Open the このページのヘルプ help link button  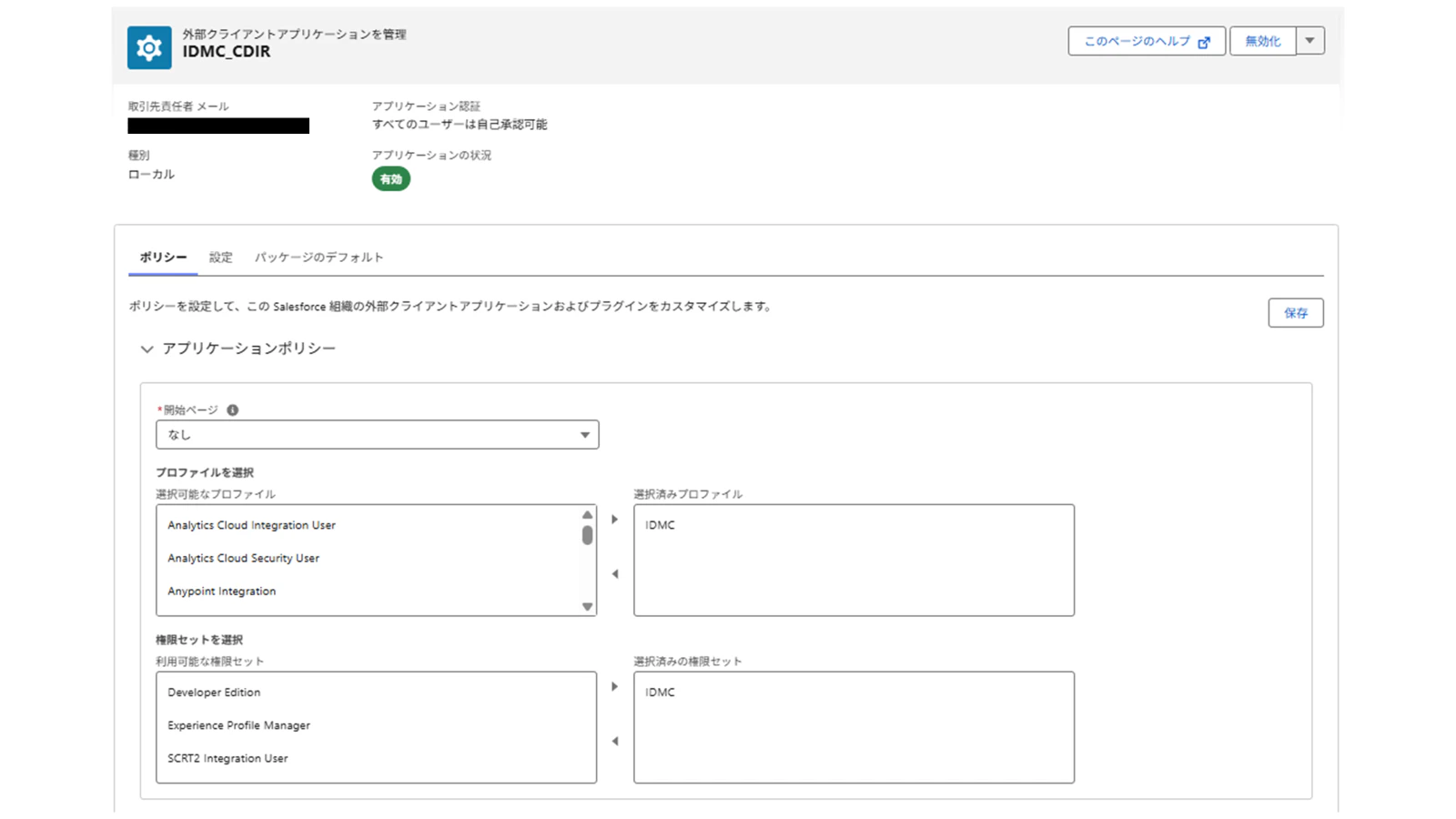pyautogui.click(x=1147, y=41)
